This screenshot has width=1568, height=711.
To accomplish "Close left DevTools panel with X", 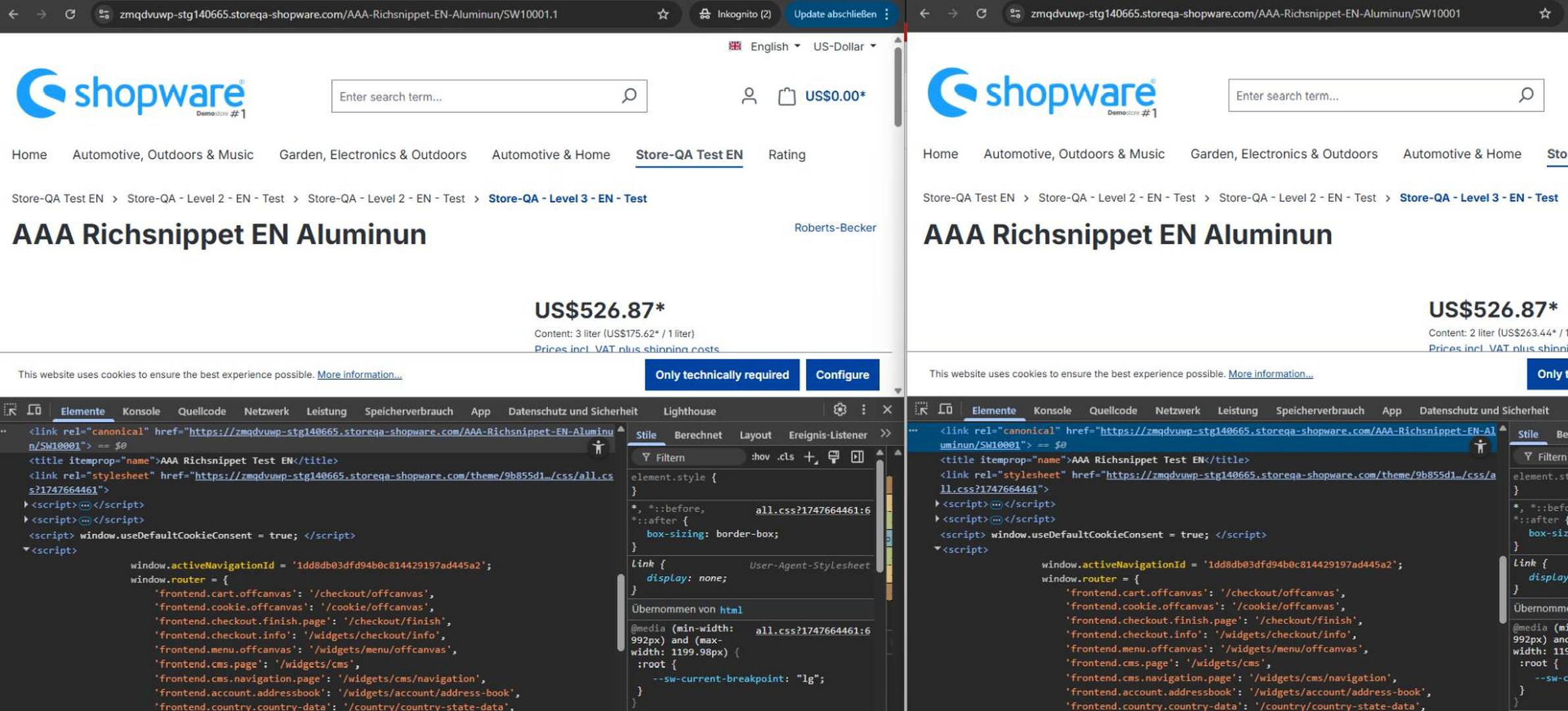I will pyautogui.click(x=887, y=409).
